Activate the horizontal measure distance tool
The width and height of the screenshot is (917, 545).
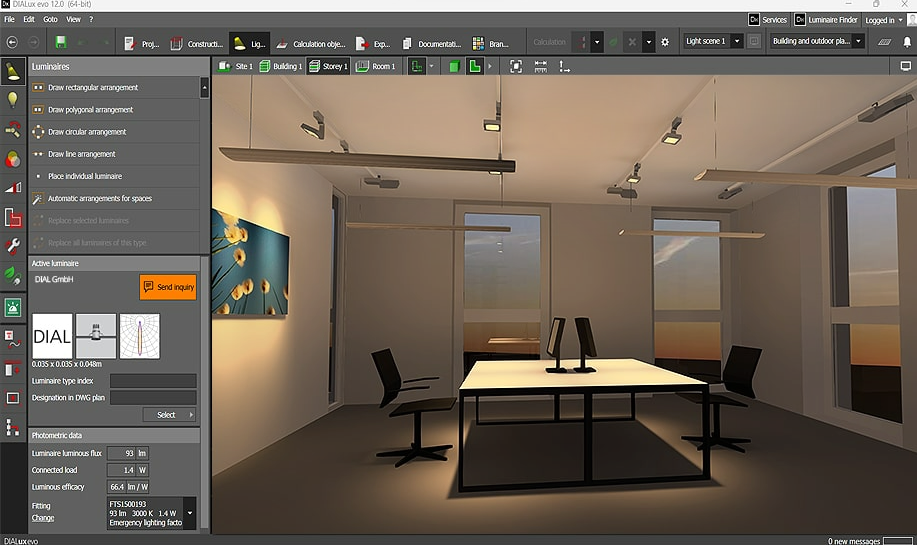click(x=541, y=67)
